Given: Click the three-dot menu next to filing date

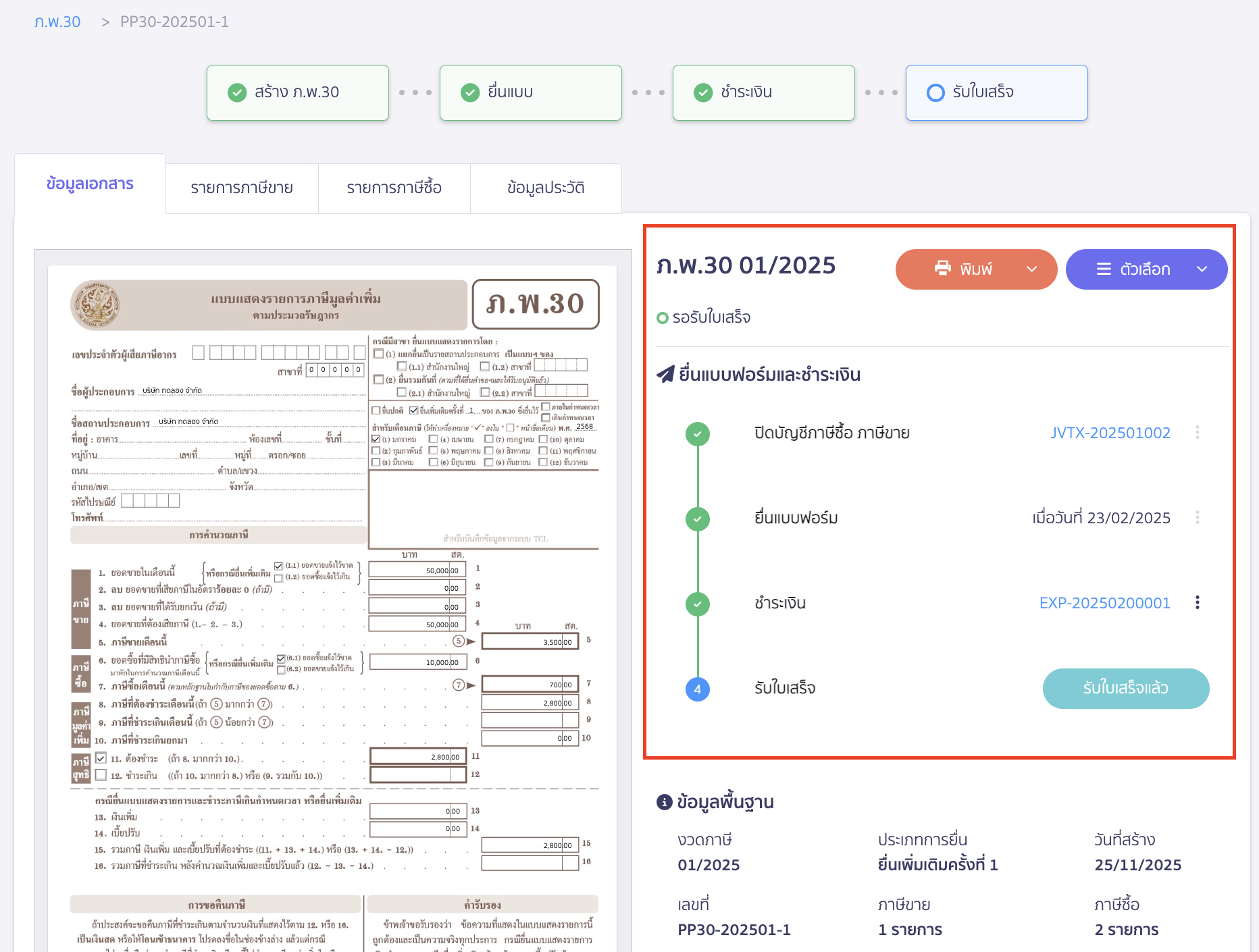Looking at the screenshot, I should click(1197, 518).
